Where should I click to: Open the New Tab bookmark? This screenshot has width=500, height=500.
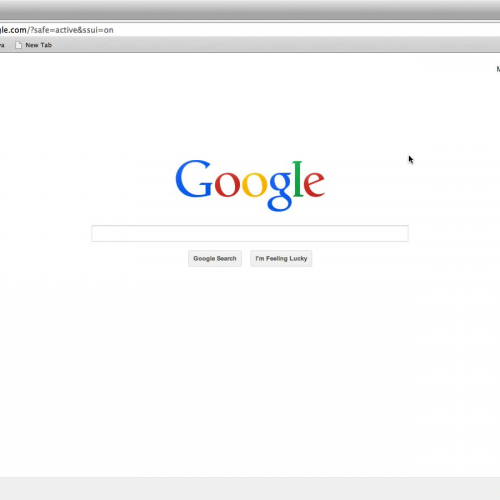tap(33, 45)
